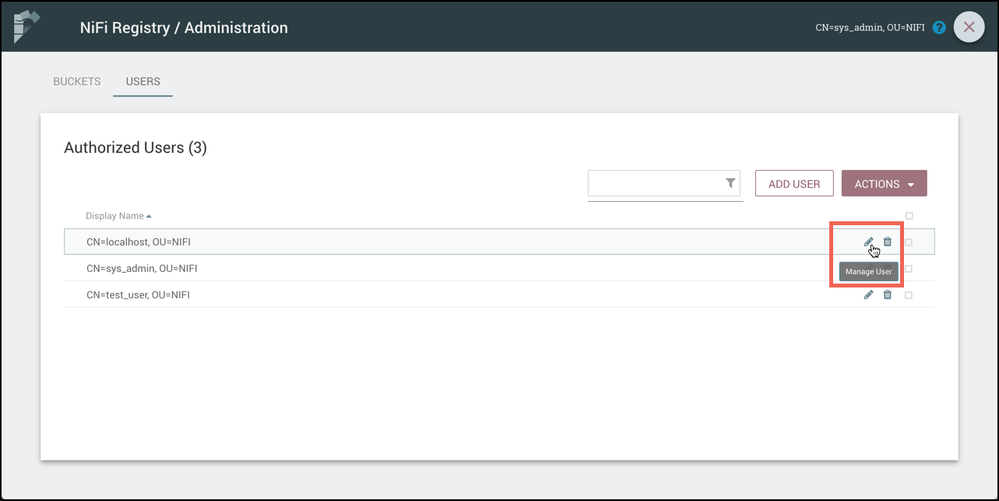Switch to the BUCKETS tab

(77, 82)
